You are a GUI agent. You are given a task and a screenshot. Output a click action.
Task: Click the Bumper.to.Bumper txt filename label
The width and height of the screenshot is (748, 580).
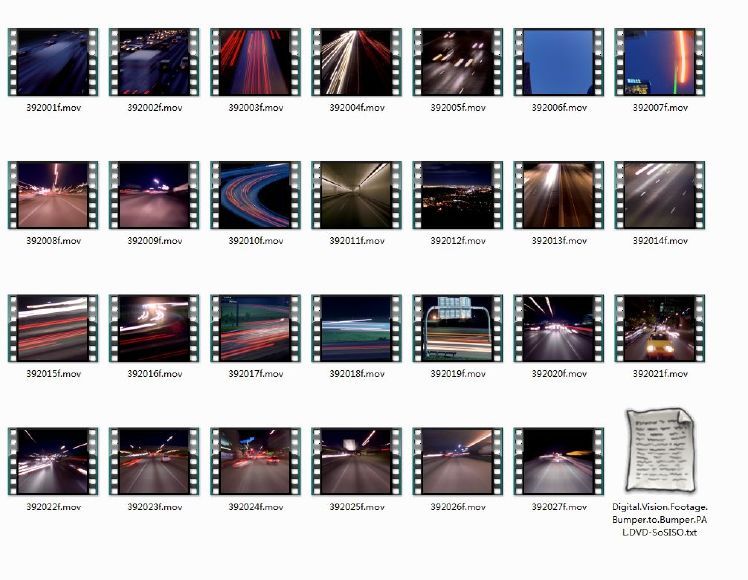[x=659, y=519]
